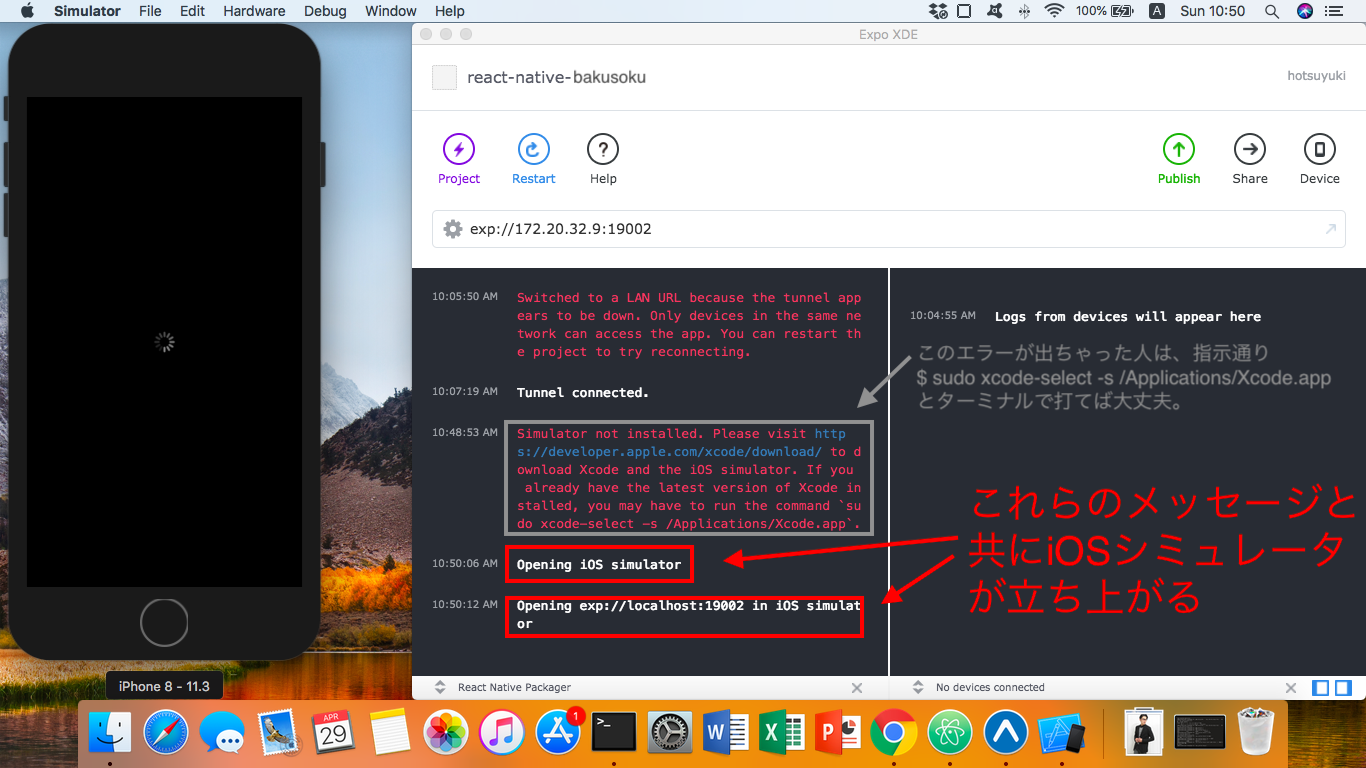Open the Debug menu

325,11
